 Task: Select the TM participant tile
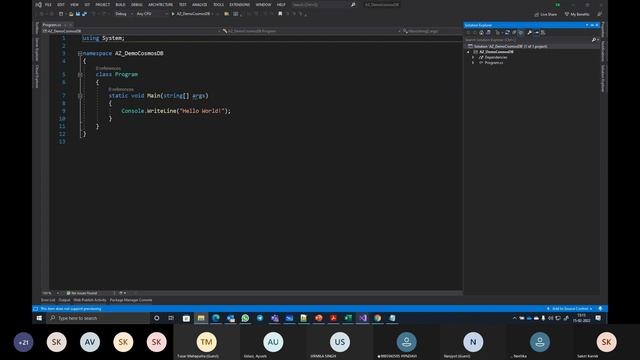coord(207,342)
